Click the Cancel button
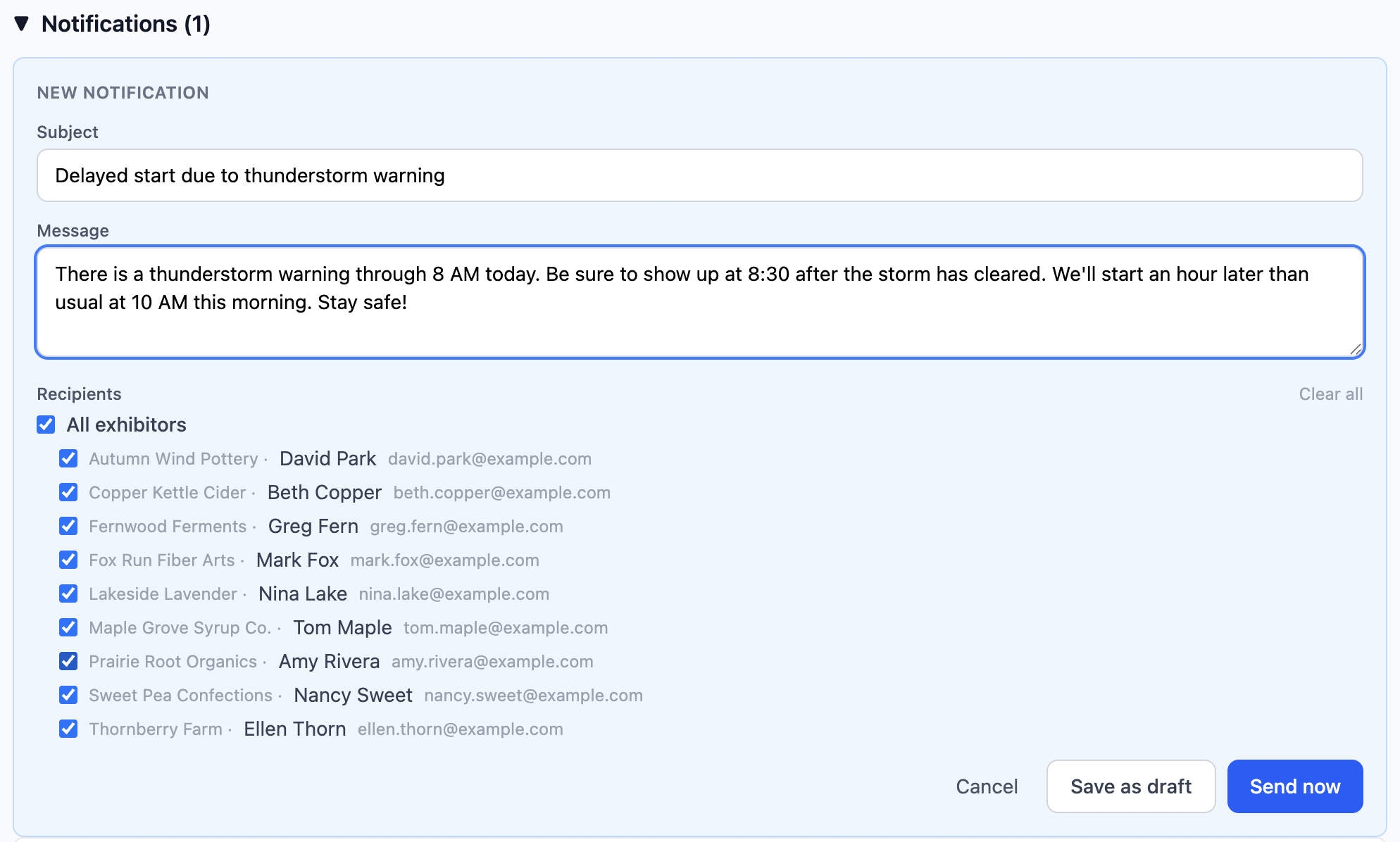 pos(987,786)
